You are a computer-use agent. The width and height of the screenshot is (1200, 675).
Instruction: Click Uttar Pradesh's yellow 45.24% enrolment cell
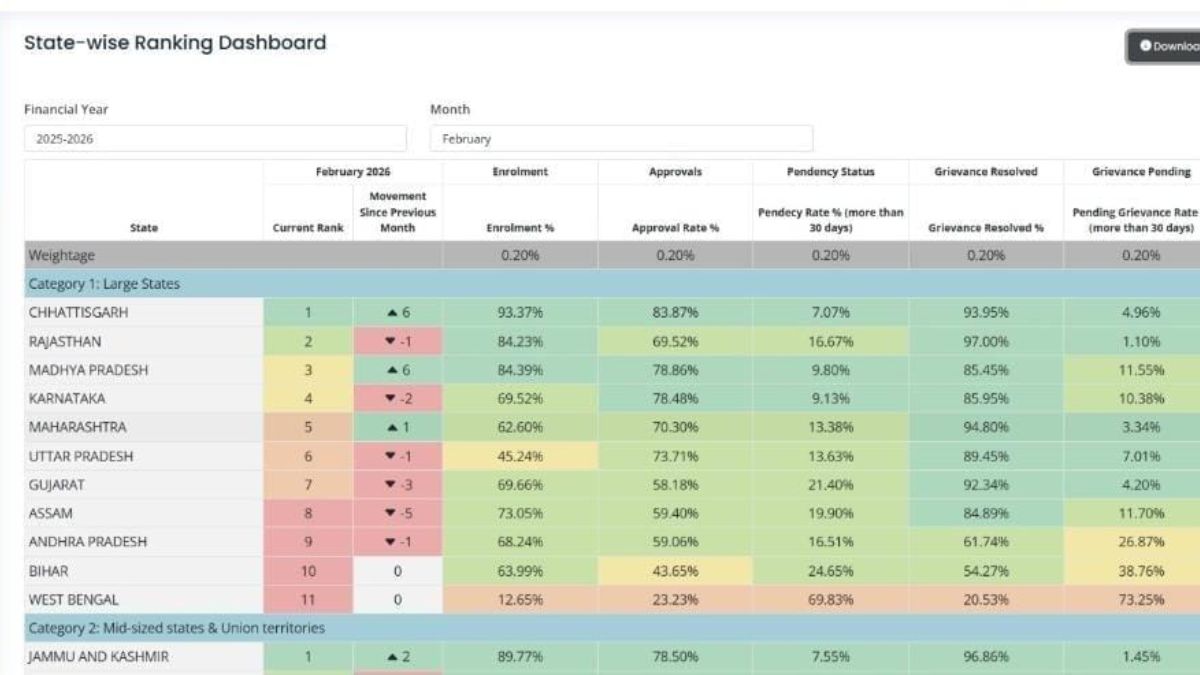click(520, 457)
